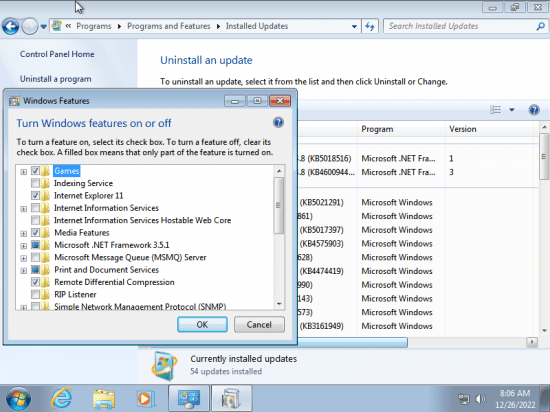Switch to Control Panel taskbar button
This screenshot has height=412, width=550.
(x=189, y=398)
